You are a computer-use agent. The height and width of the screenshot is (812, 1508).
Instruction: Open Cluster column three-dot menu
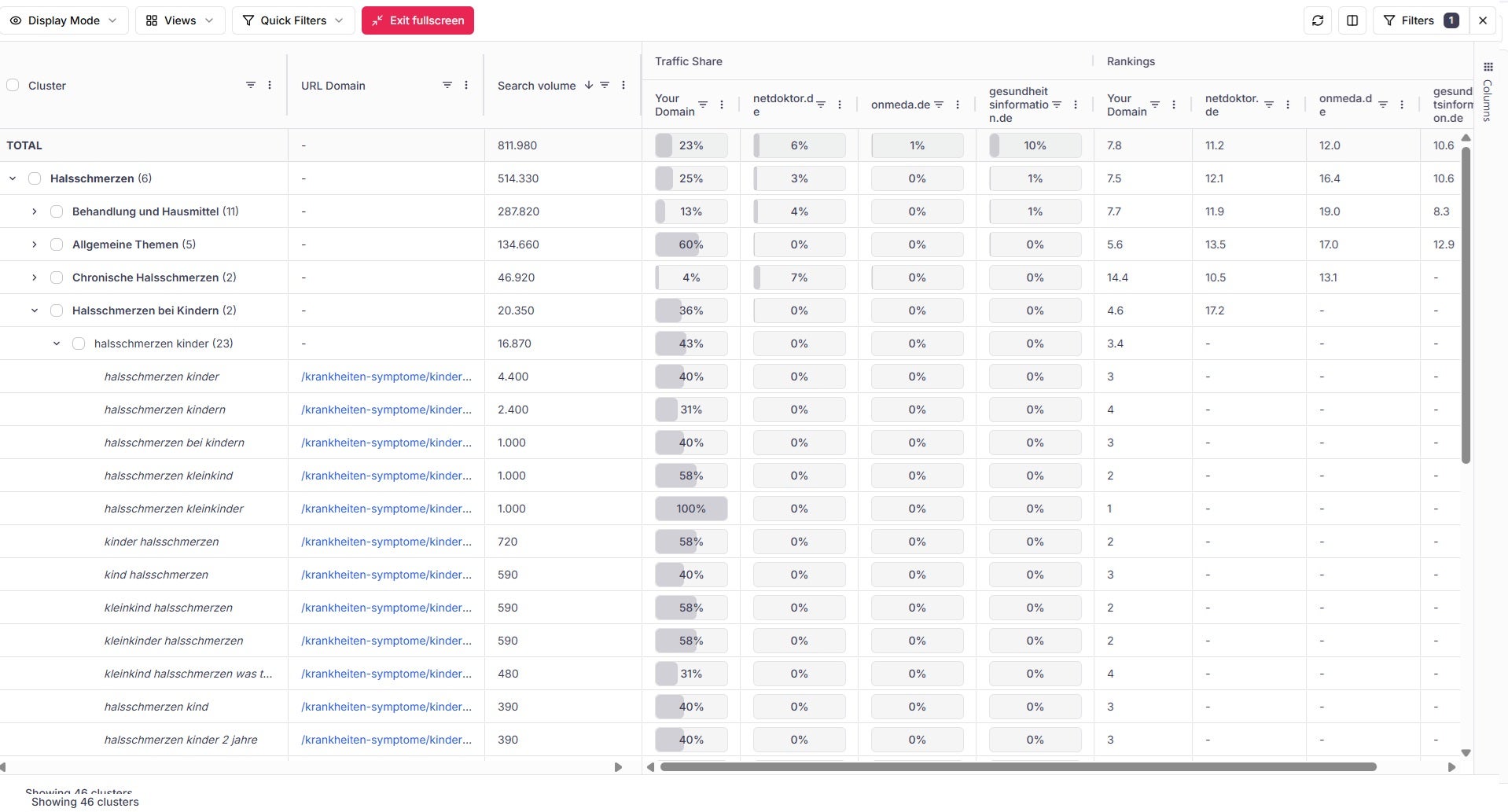[x=270, y=85]
